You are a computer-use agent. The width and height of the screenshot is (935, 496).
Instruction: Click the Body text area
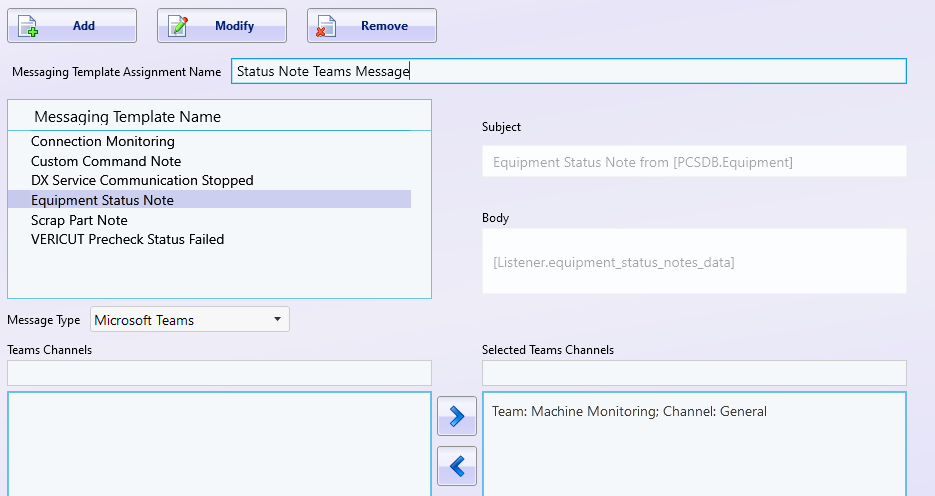tap(694, 261)
